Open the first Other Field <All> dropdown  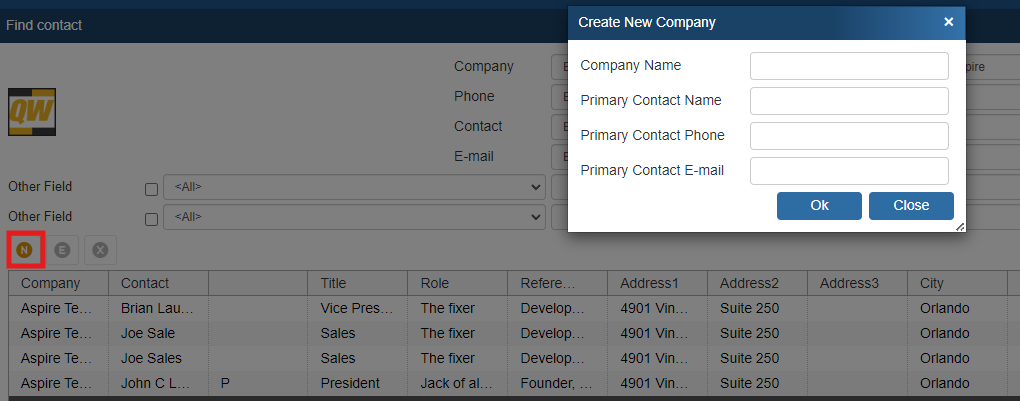(353, 187)
